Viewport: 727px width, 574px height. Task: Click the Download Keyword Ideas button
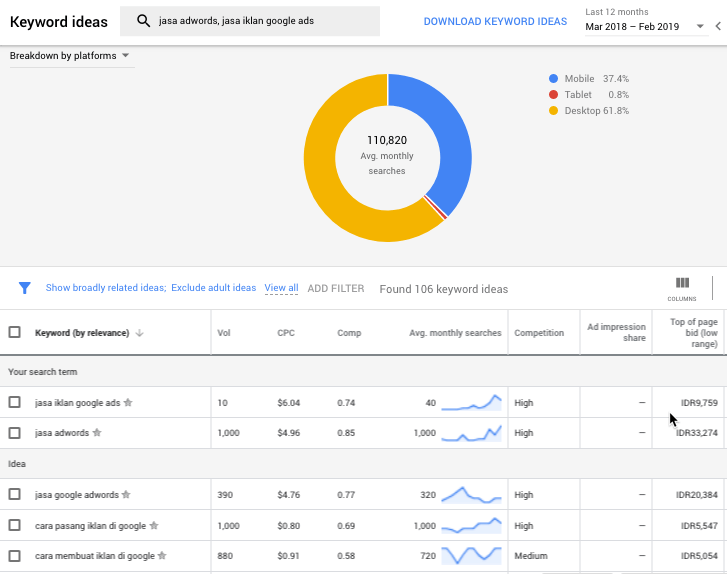point(495,22)
